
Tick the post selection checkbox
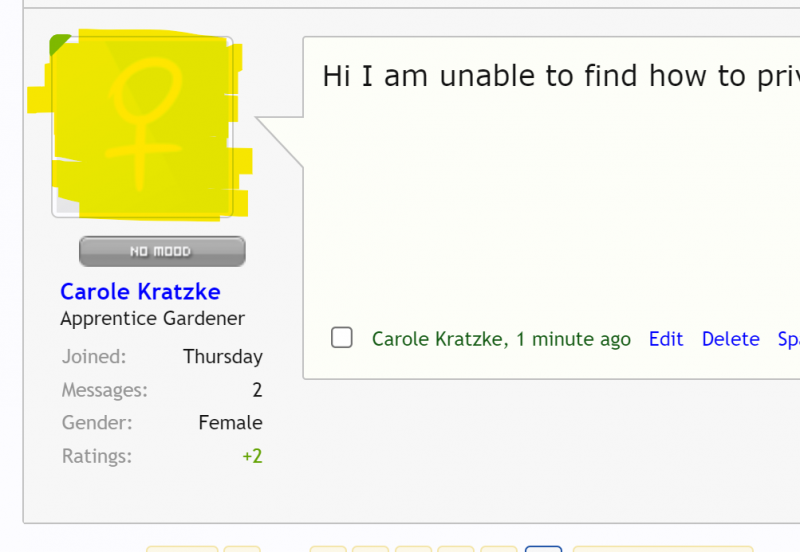tap(342, 338)
